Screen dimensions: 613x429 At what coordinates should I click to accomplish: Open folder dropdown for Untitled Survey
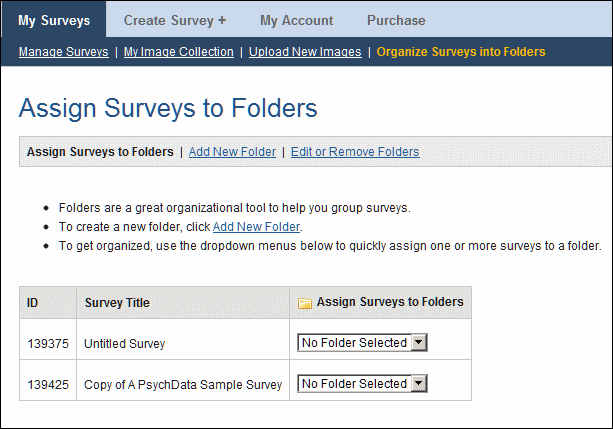click(x=362, y=343)
